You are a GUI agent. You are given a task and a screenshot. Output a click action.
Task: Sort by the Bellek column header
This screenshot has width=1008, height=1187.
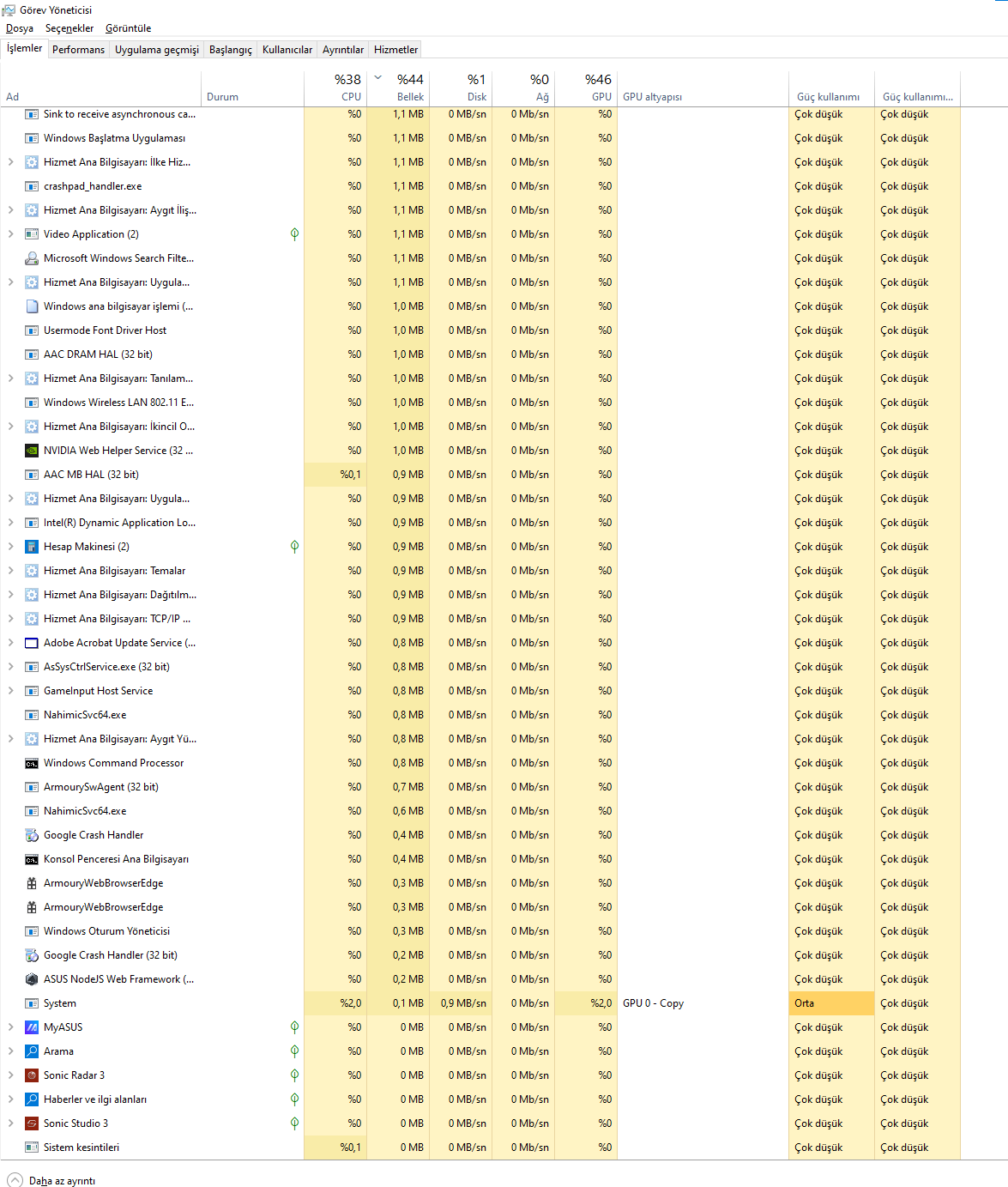pos(398,88)
